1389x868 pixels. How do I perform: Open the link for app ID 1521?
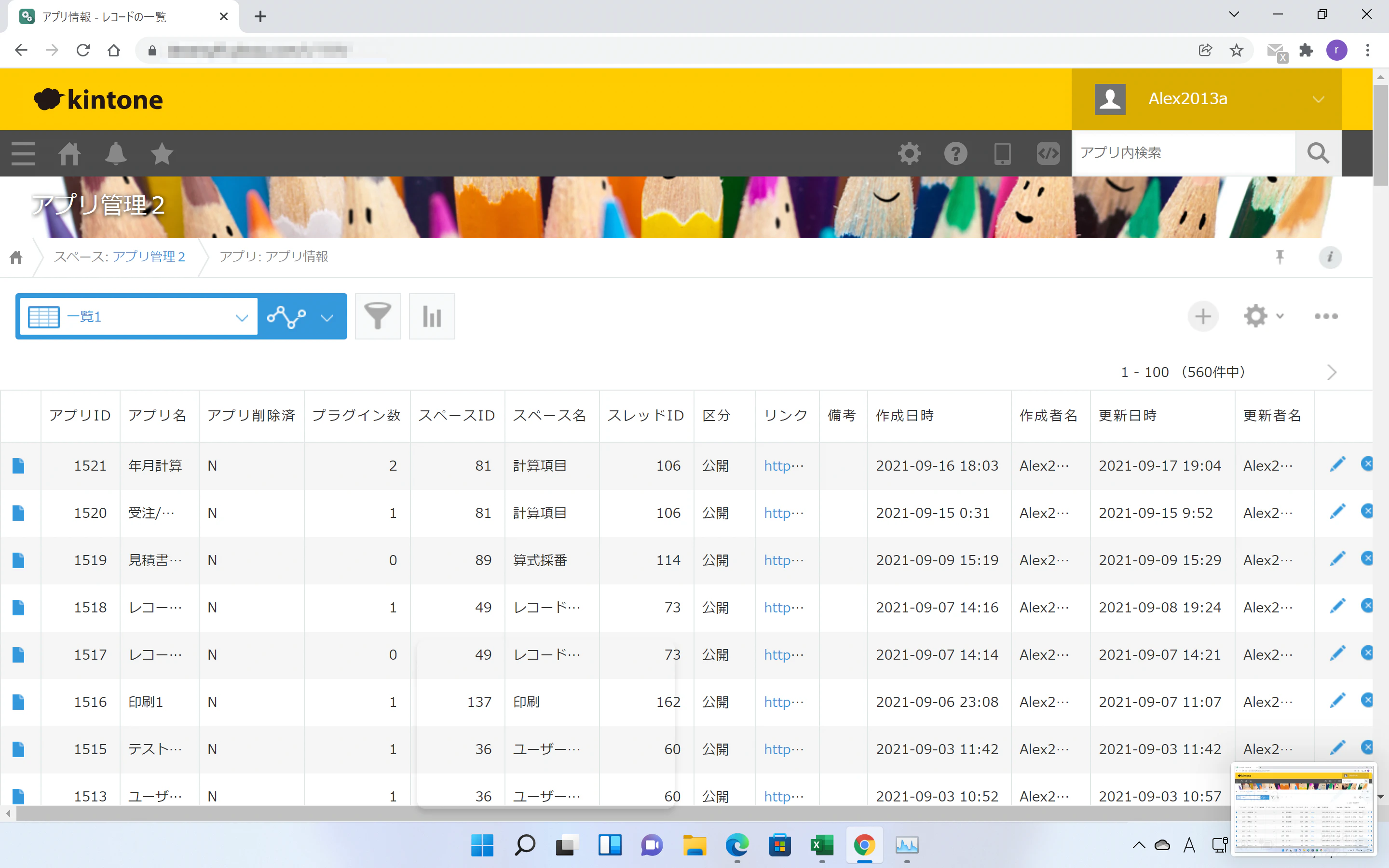point(783,465)
